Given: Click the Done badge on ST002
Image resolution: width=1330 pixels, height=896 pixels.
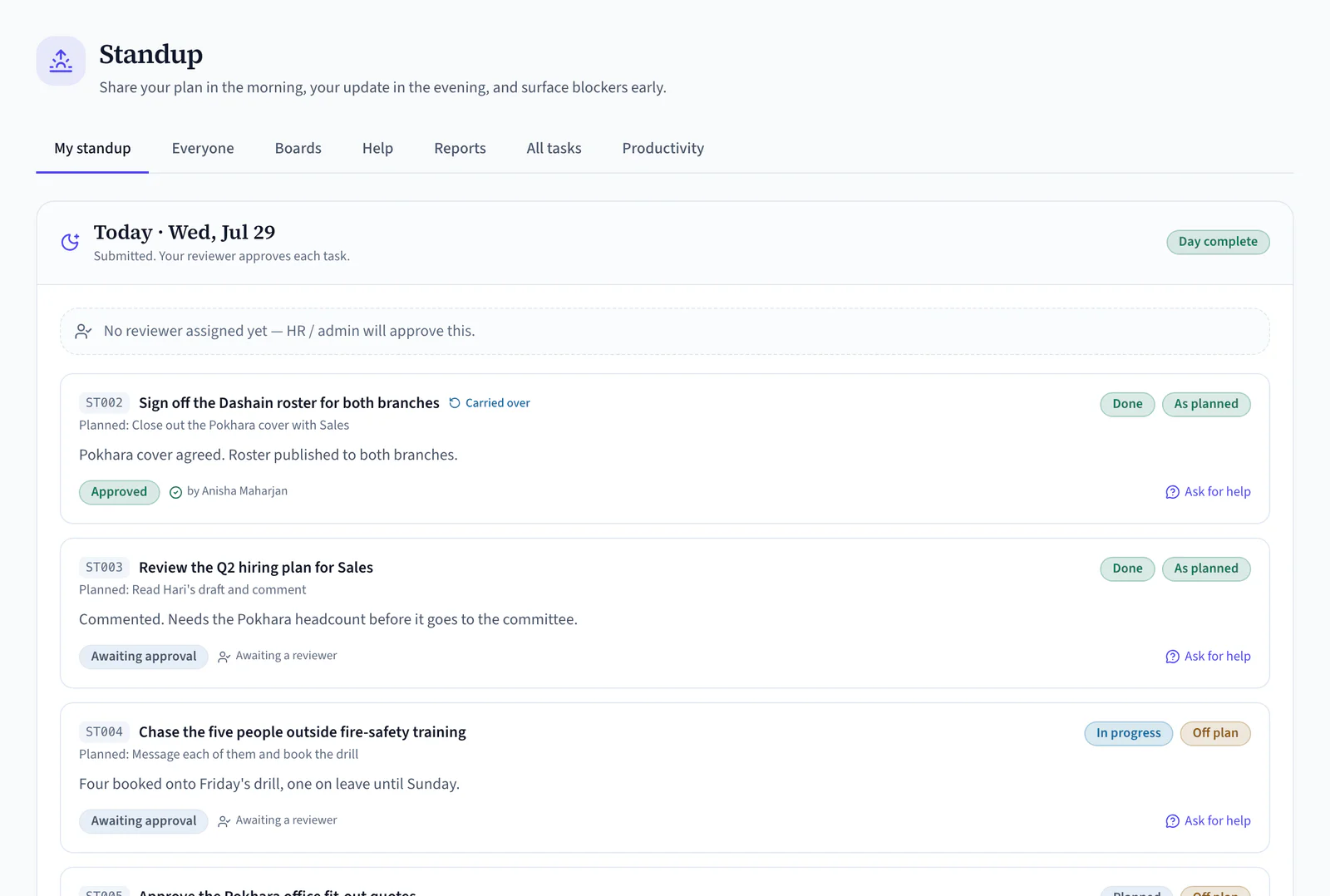Looking at the screenshot, I should coord(1127,404).
